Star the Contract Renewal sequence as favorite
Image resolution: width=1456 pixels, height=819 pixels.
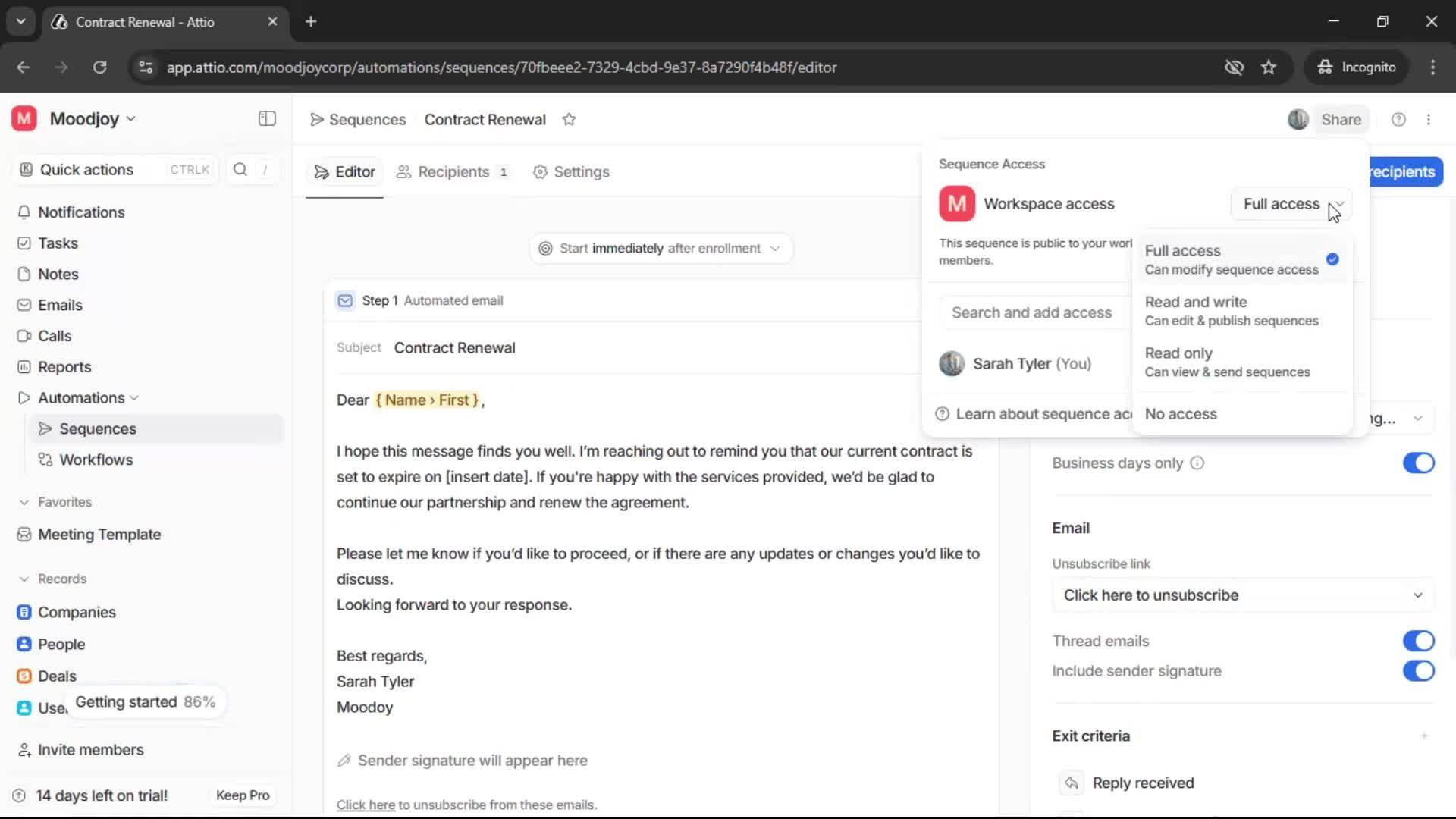coord(569,120)
